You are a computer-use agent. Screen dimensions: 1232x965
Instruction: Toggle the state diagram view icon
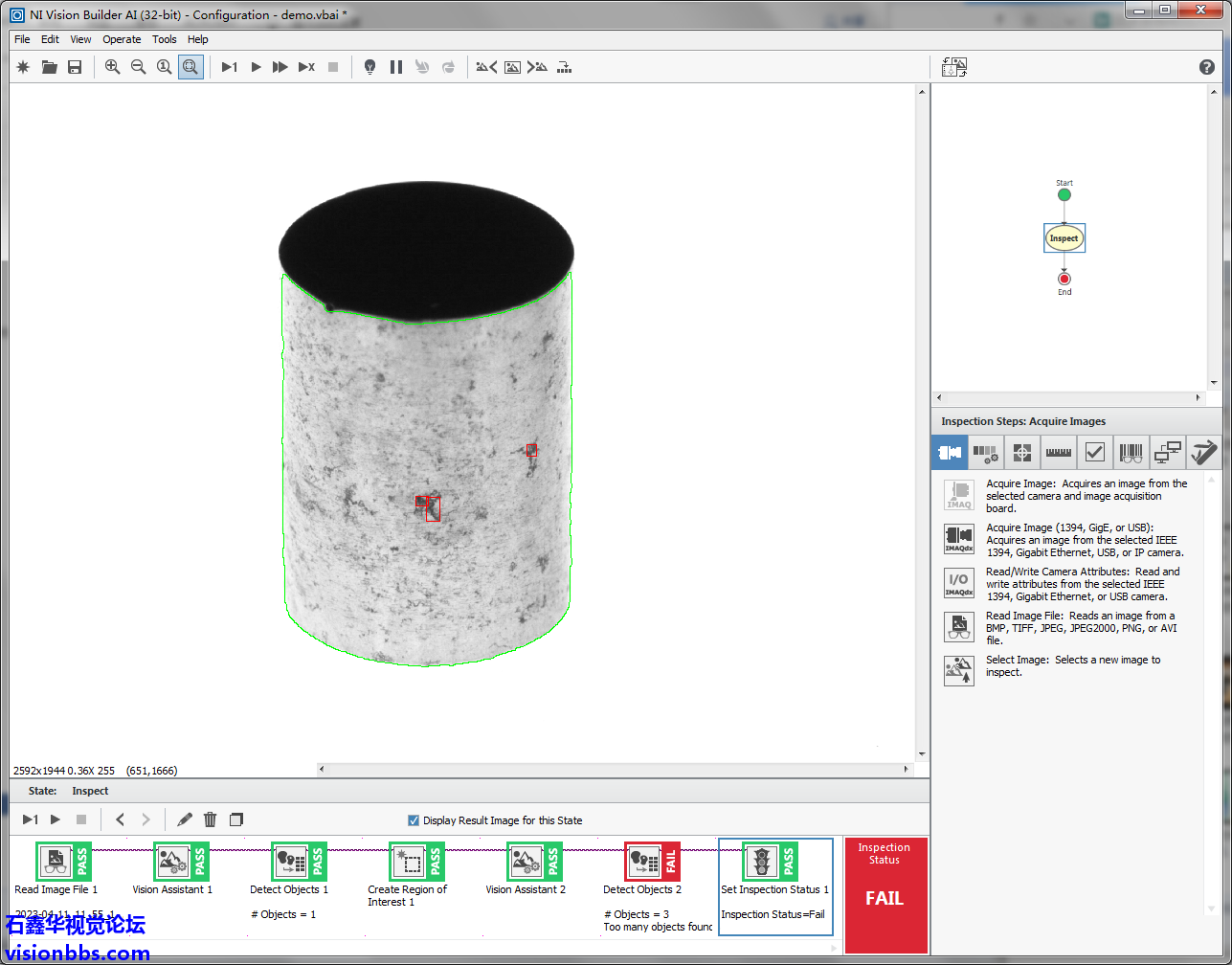pos(954,67)
